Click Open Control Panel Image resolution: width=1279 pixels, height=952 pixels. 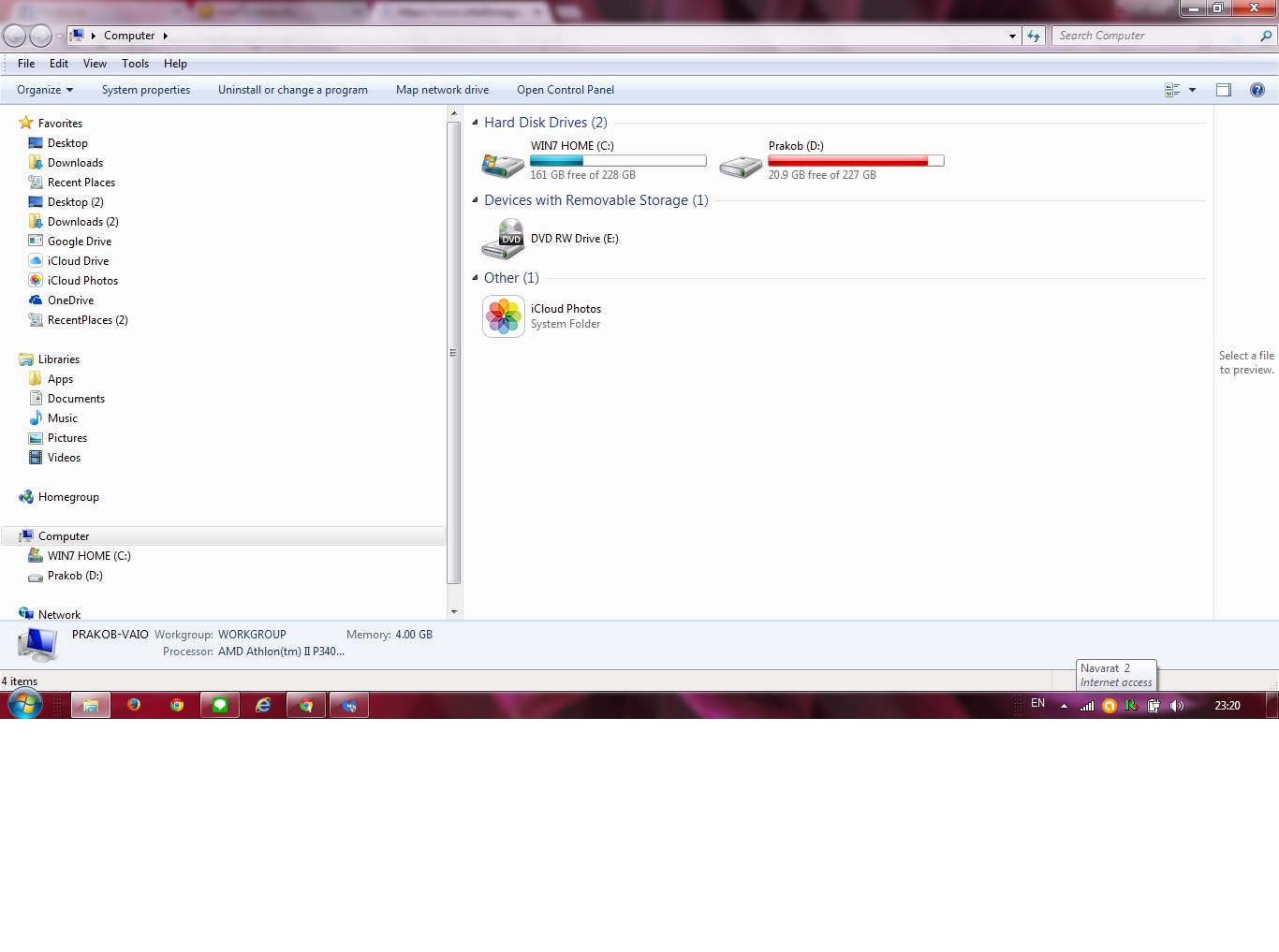tap(566, 90)
